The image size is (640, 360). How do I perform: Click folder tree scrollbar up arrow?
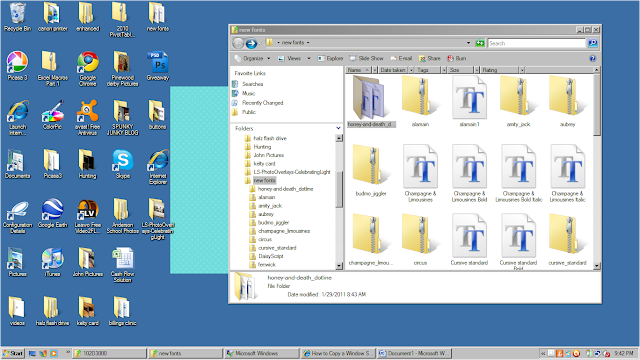coord(339,138)
